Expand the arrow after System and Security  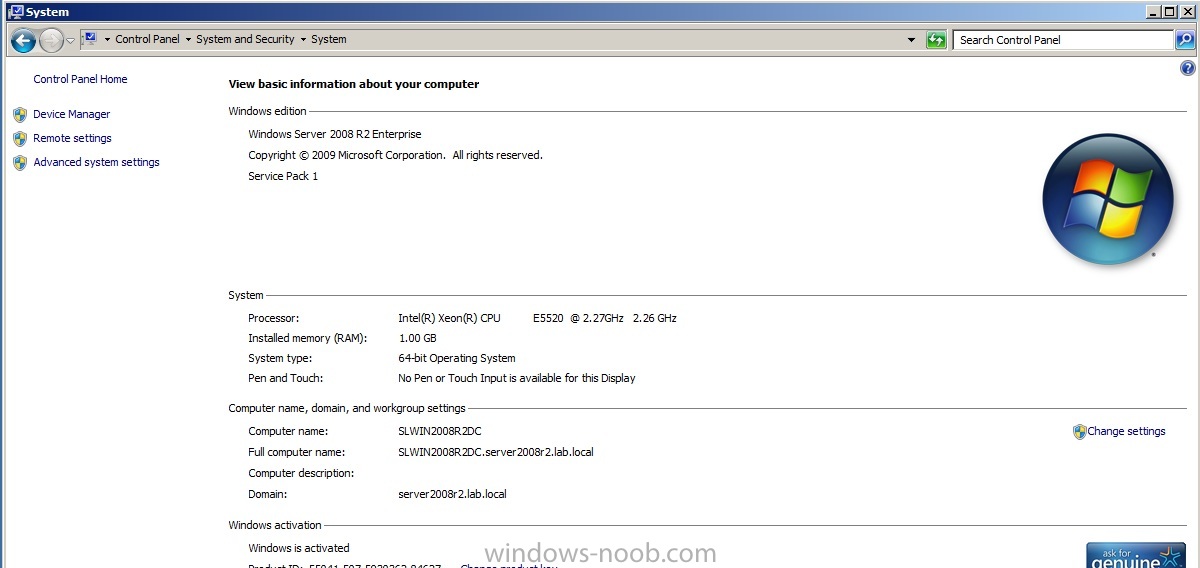pos(303,40)
